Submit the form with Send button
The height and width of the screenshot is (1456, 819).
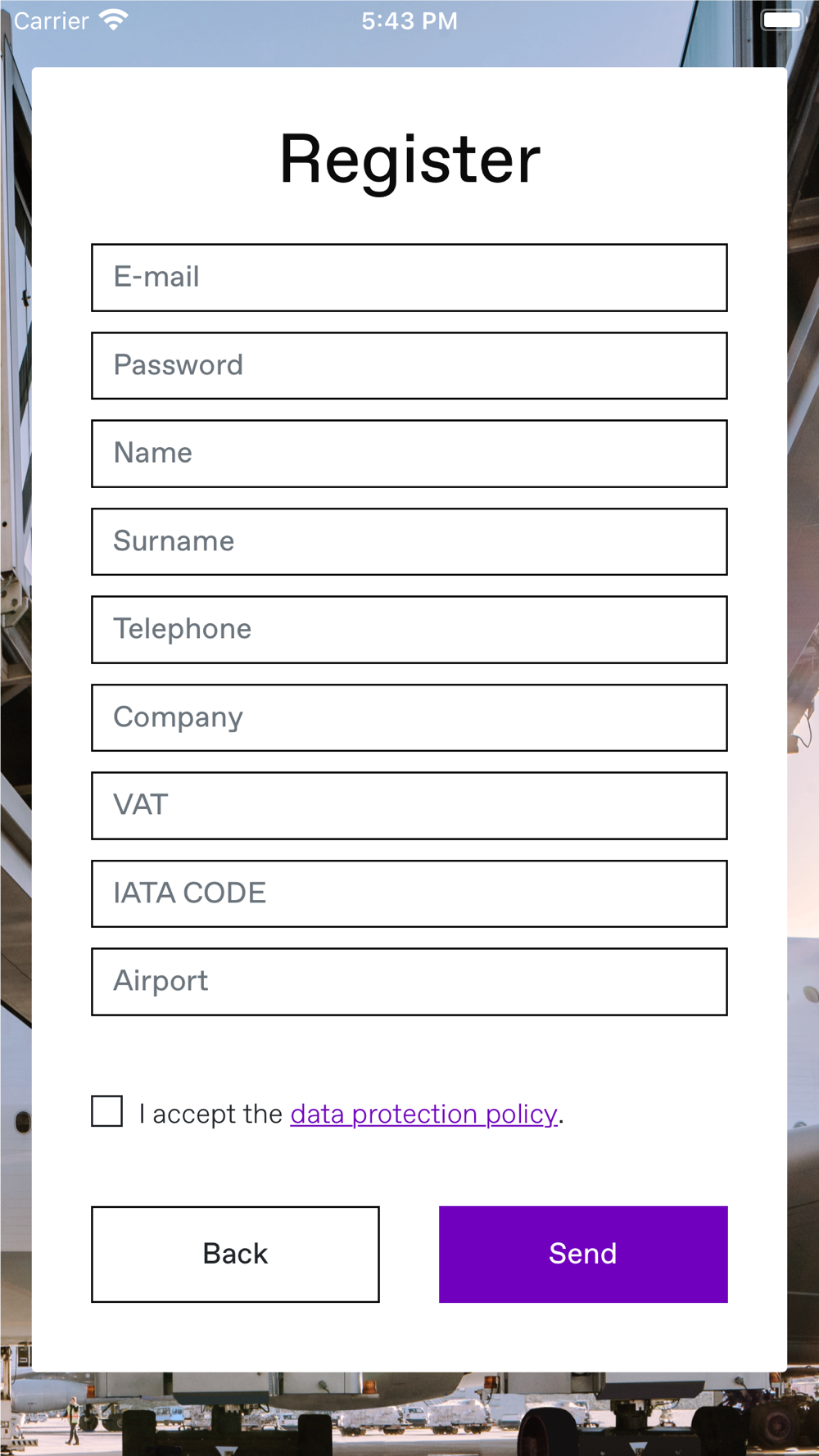click(x=582, y=1254)
